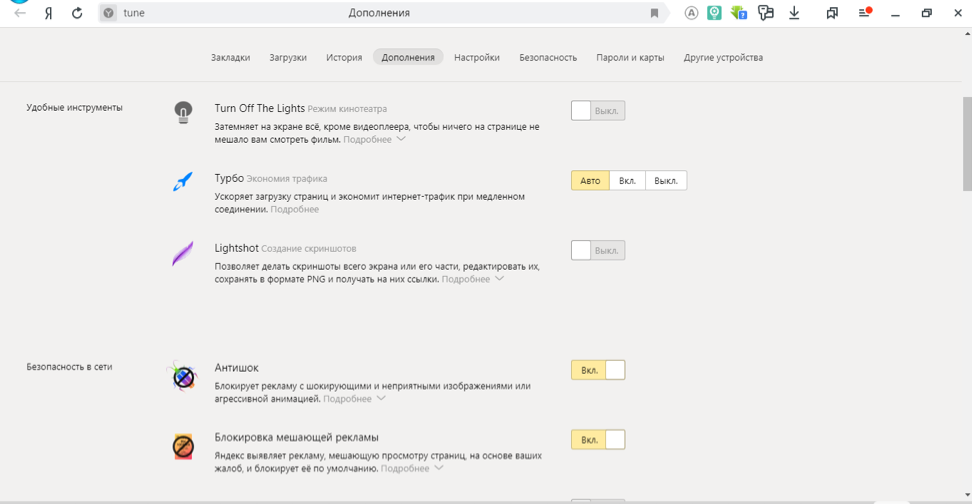Switch to the Настройки tab

476,58
